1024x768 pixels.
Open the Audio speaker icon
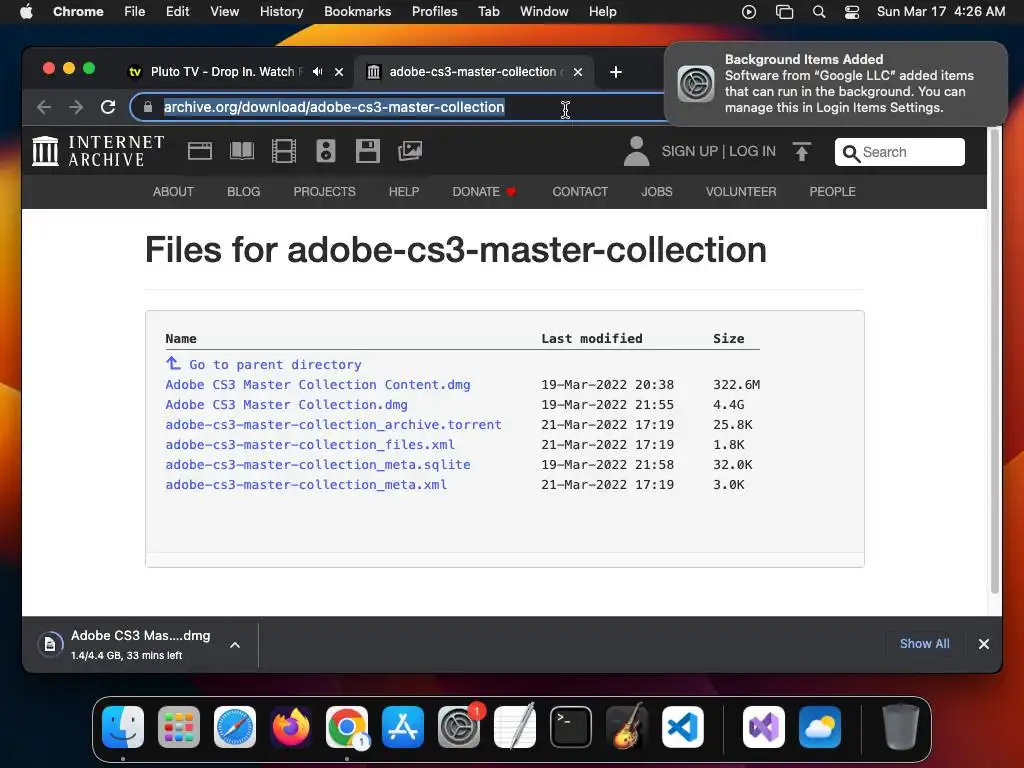pyautogui.click(x=326, y=152)
